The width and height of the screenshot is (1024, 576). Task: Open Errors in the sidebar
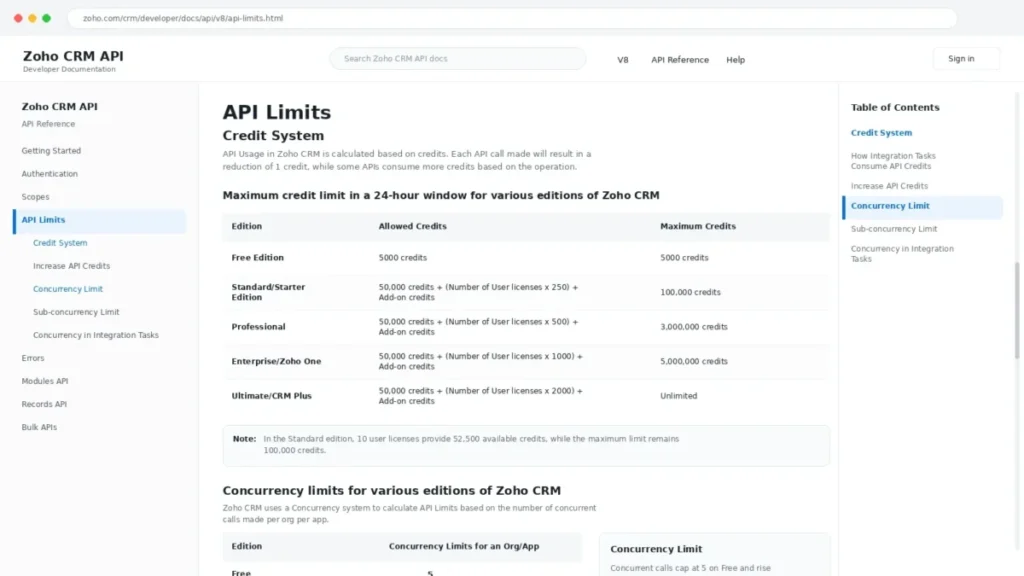tap(33, 358)
